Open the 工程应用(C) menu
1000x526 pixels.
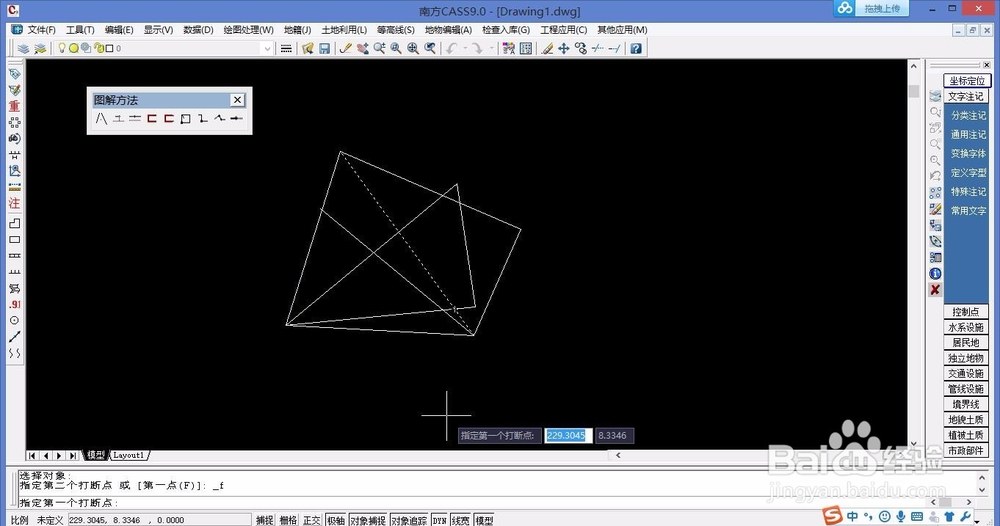click(564, 30)
